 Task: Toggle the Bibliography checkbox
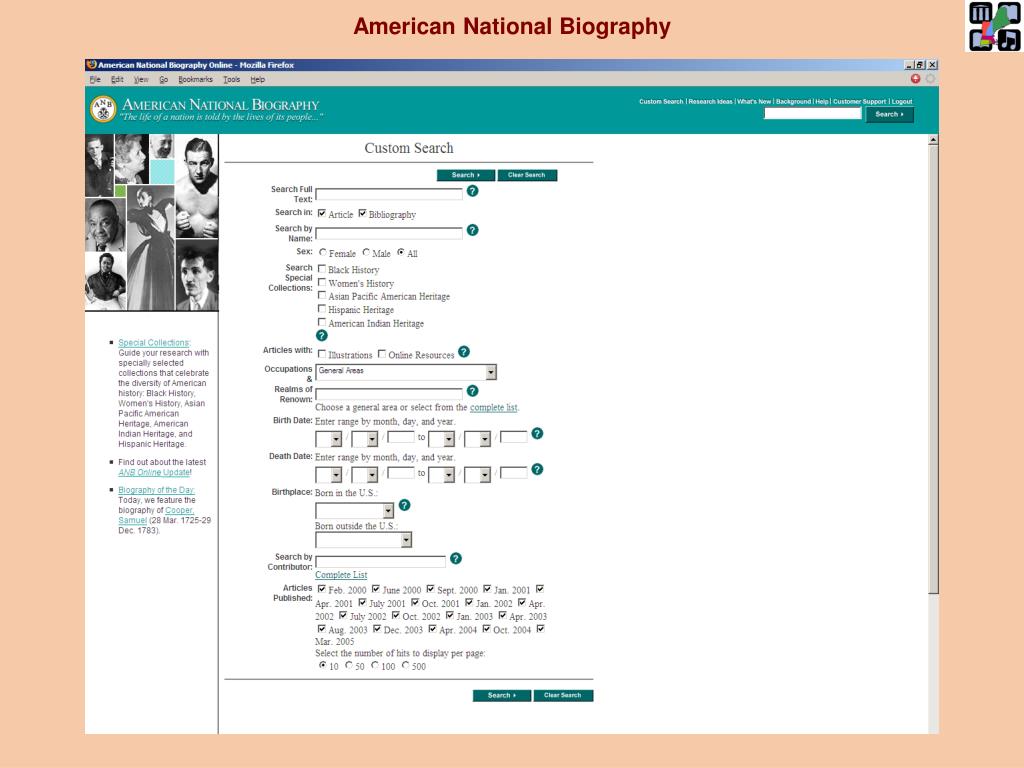pos(362,214)
